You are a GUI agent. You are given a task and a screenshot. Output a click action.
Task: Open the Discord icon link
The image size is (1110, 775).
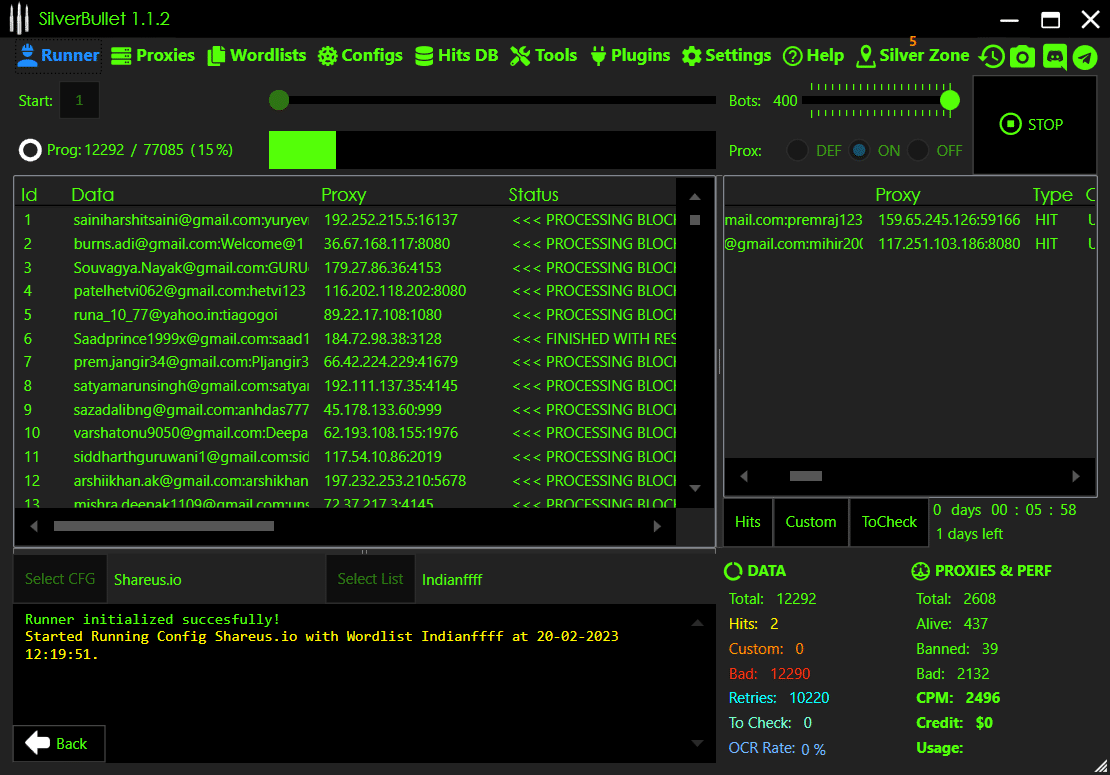[1054, 57]
